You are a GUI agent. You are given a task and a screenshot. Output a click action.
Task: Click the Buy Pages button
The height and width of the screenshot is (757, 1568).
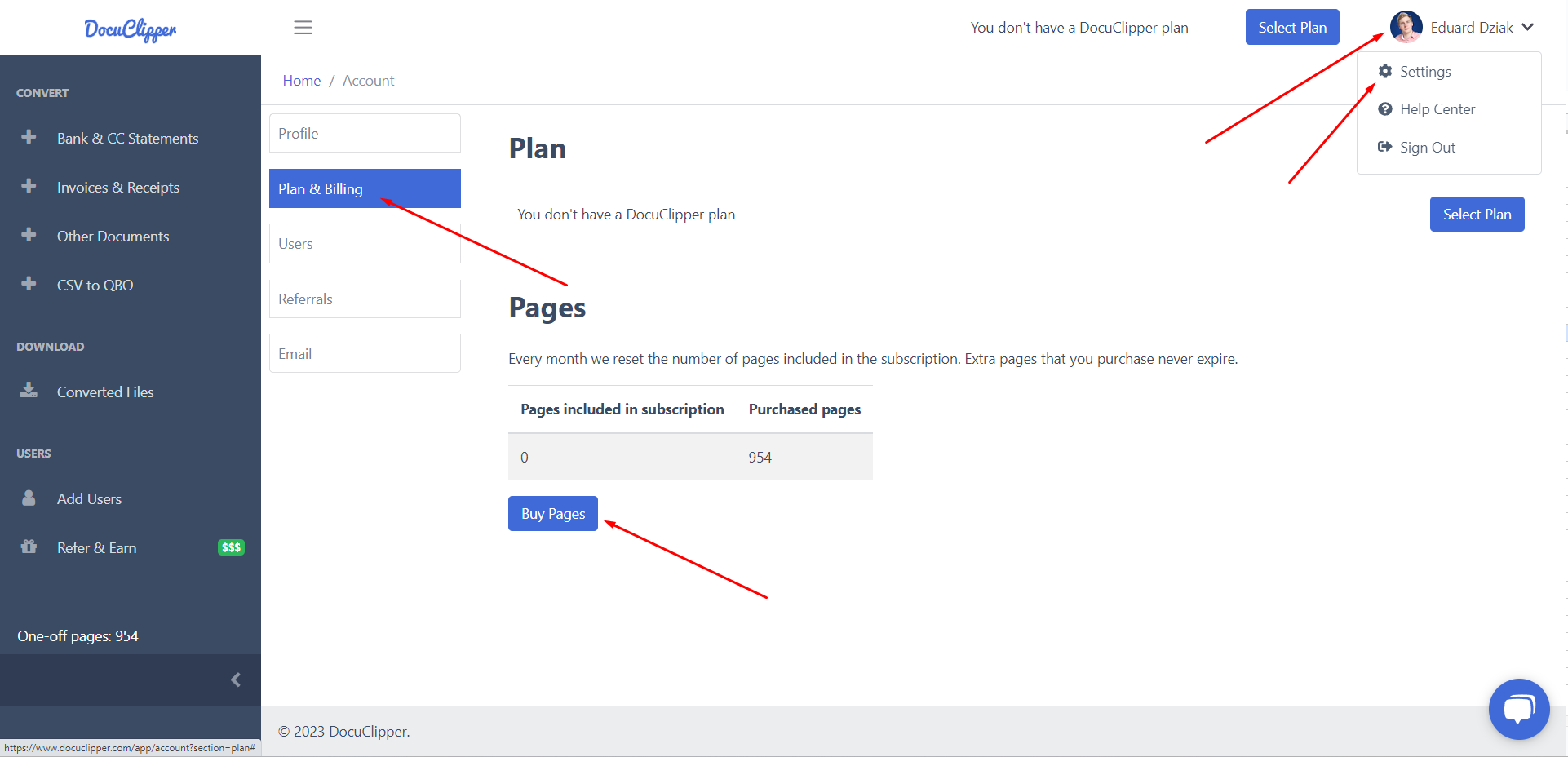[552, 513]
